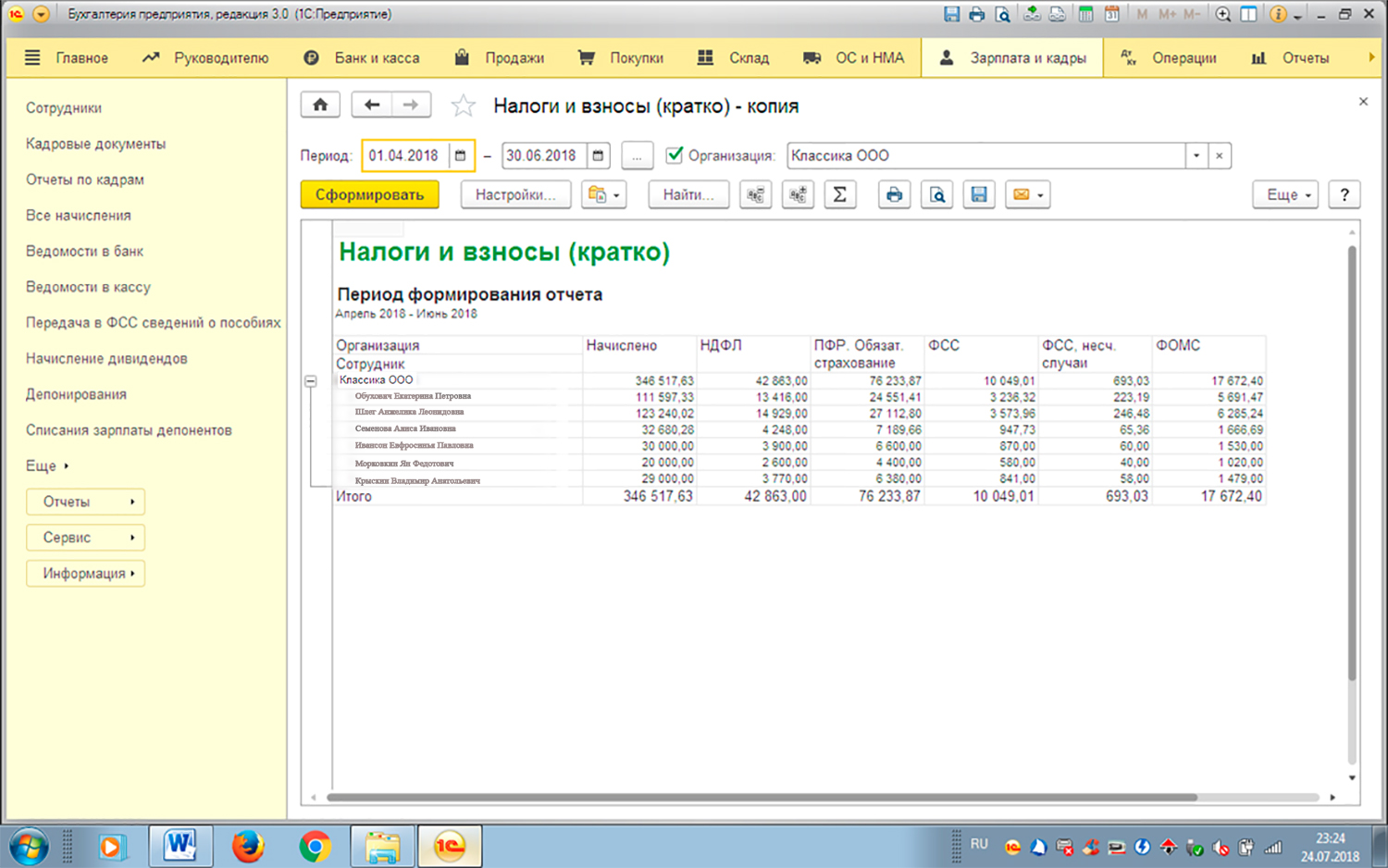Open the Банк и касса section
Image resolution: width=1388 pixels, height=868 pixels.
tap(363, 57)
